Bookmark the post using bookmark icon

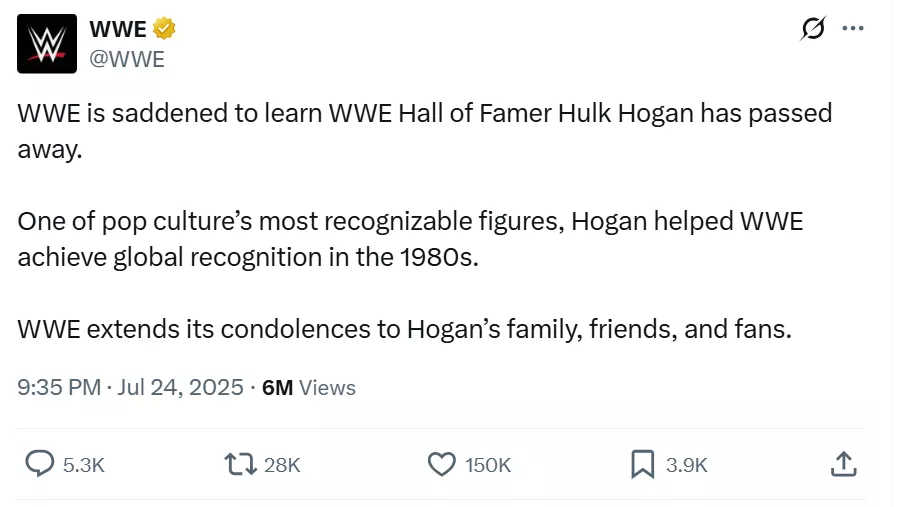pos(642,464)
